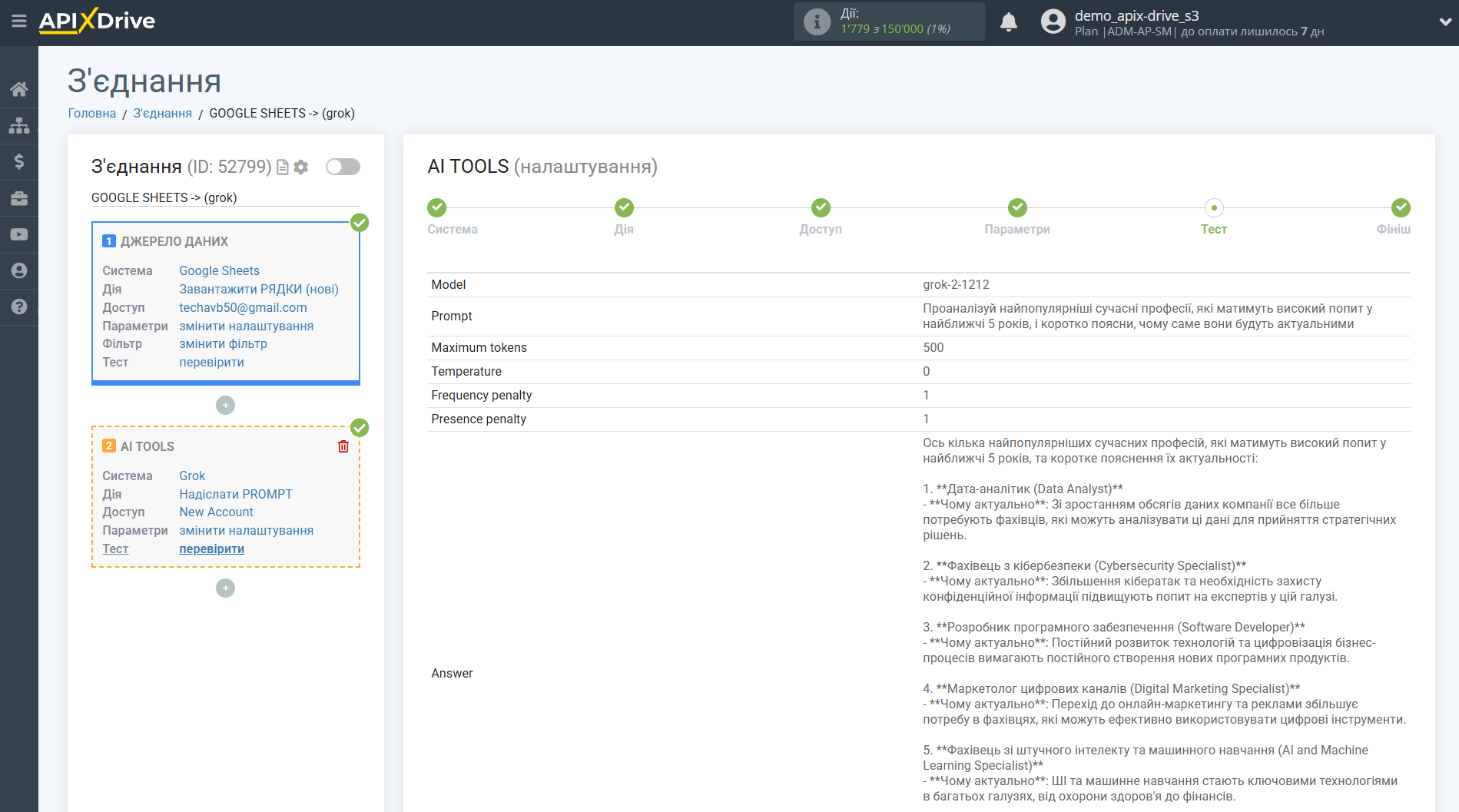
Task: Open the Google Sheets system link
Action: click(219, 270)
